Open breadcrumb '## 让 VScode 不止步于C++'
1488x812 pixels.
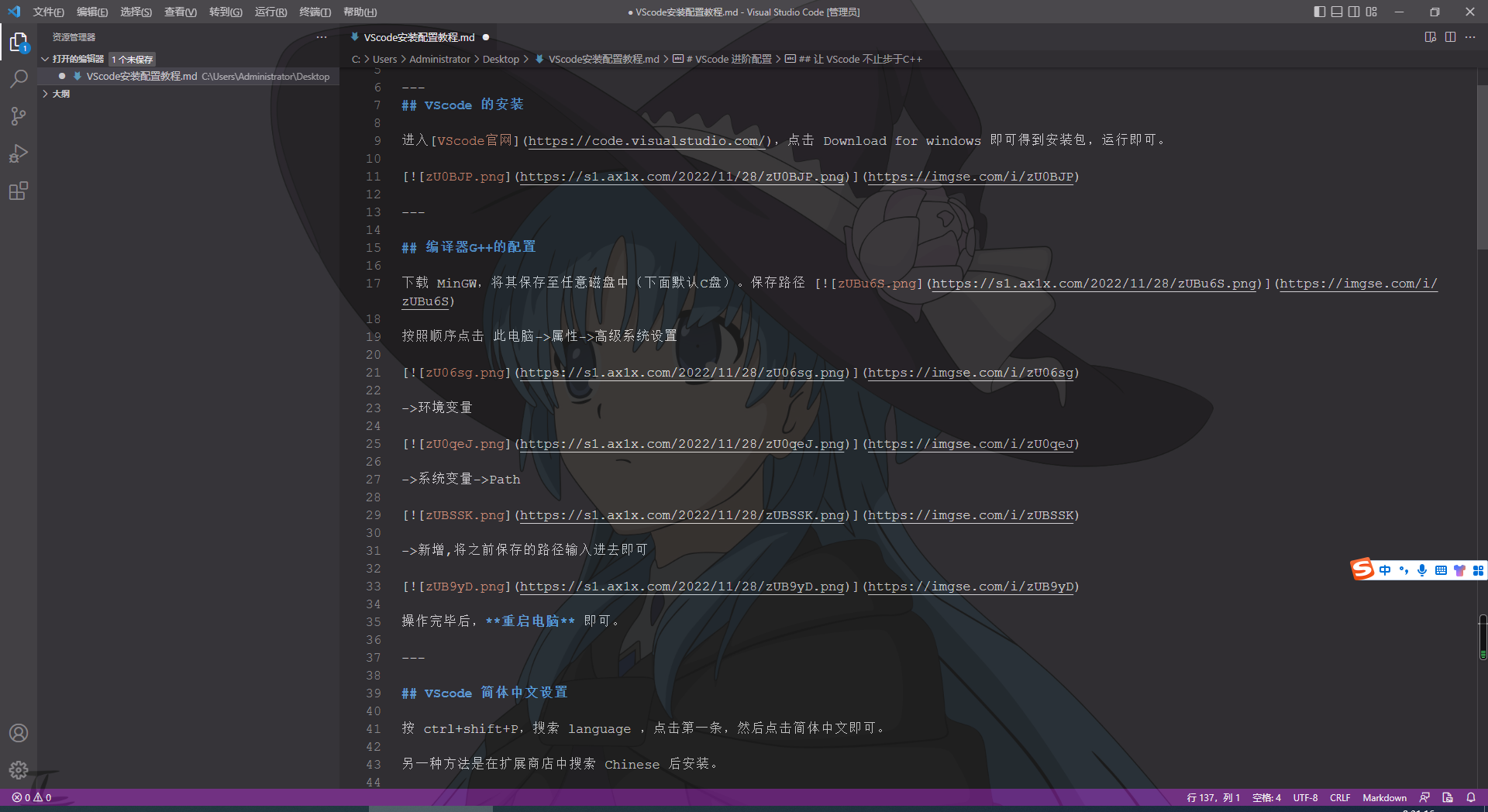click(x=853, y=59)
